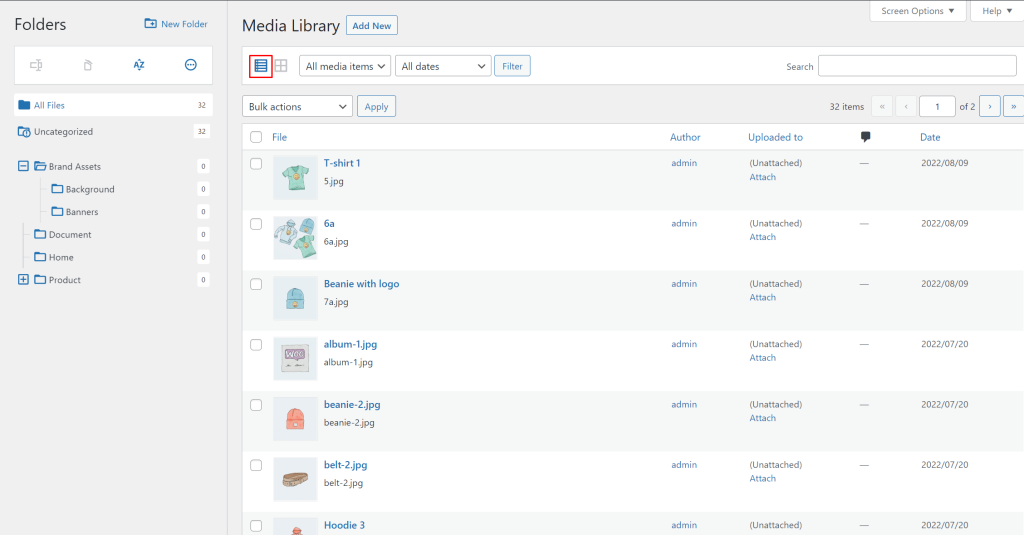Click the '5.jpg' filename text

click(334, 181)
